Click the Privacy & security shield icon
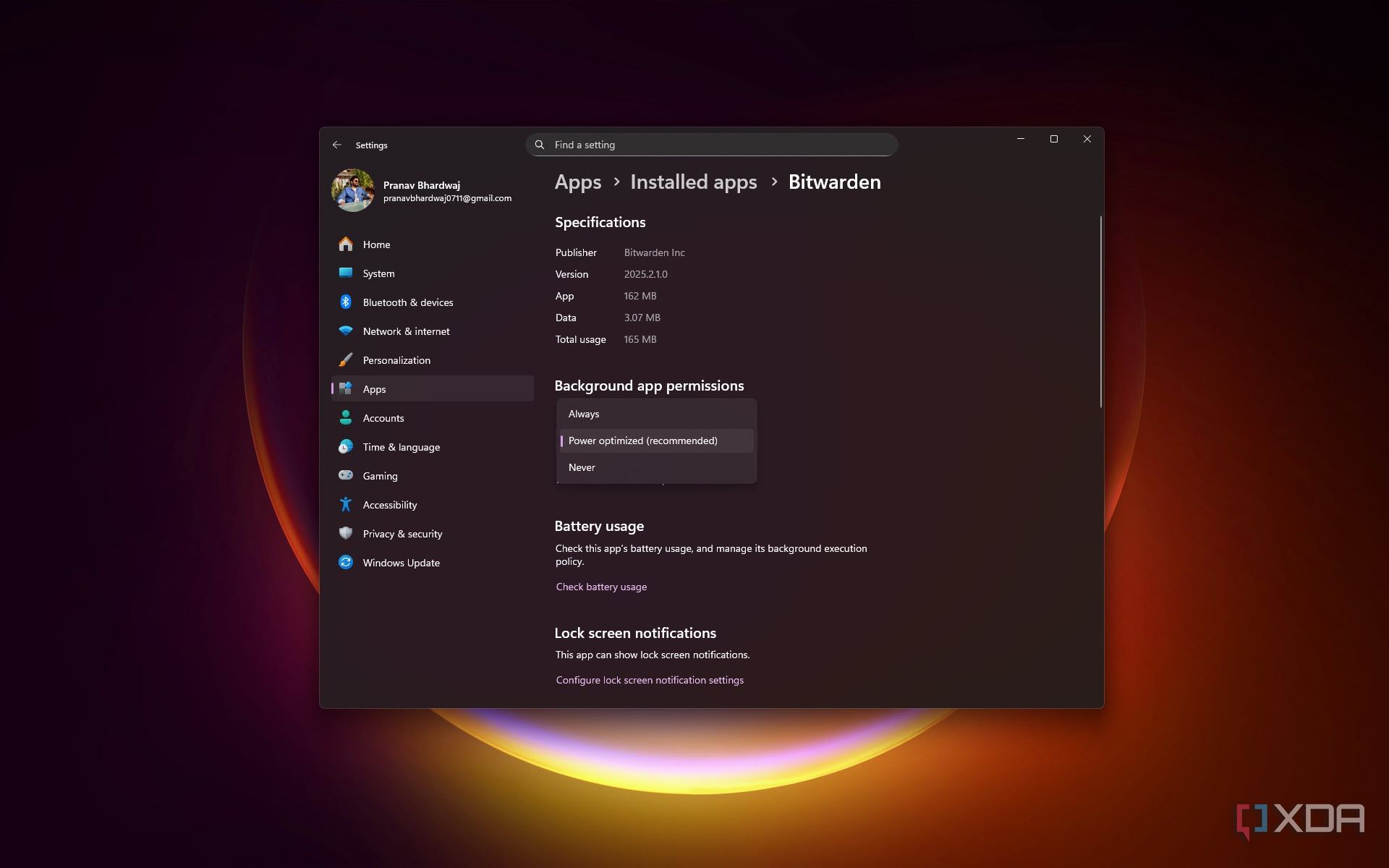 click(x=346, y=534)
